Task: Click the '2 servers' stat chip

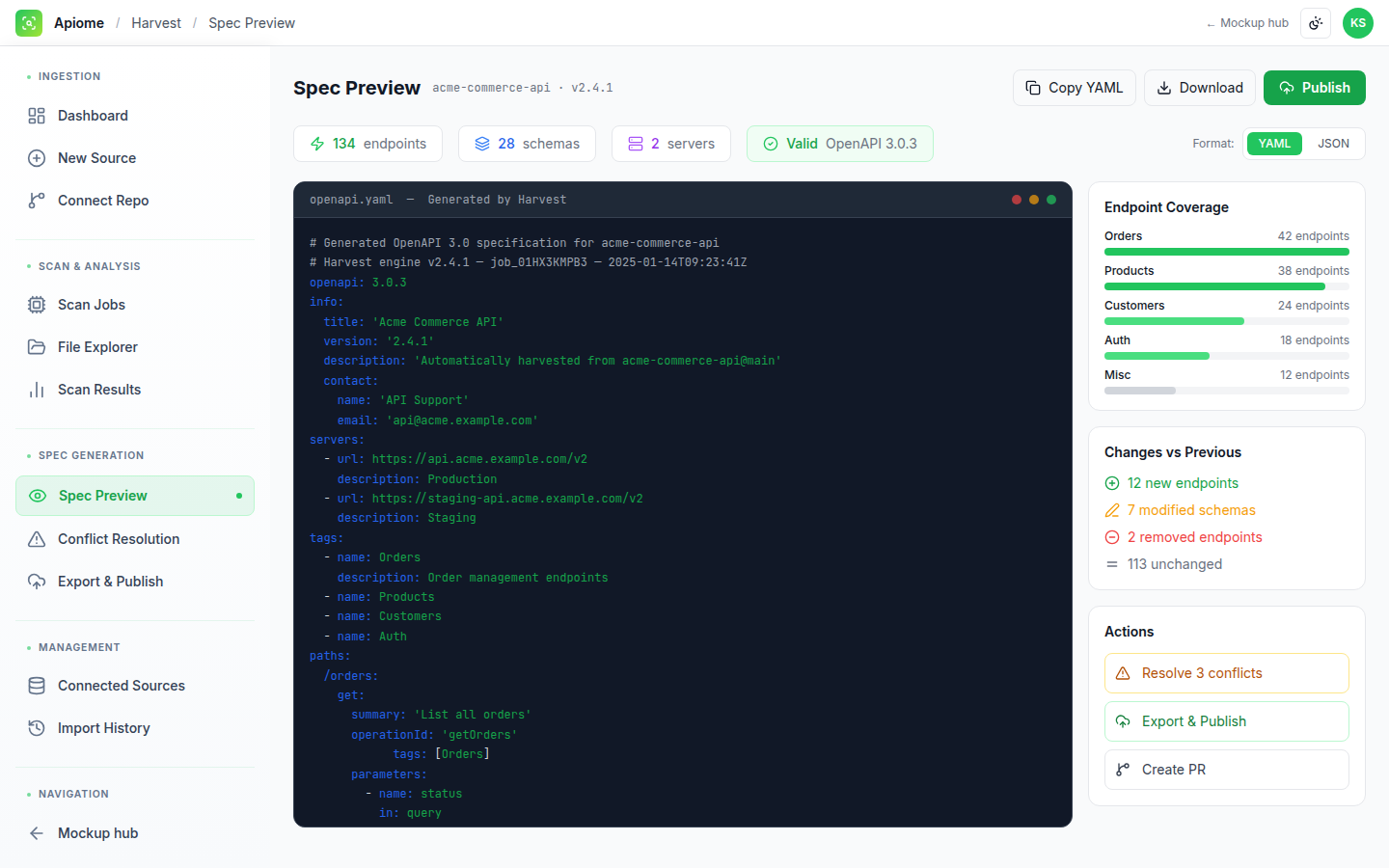Action: pos(671,144)
